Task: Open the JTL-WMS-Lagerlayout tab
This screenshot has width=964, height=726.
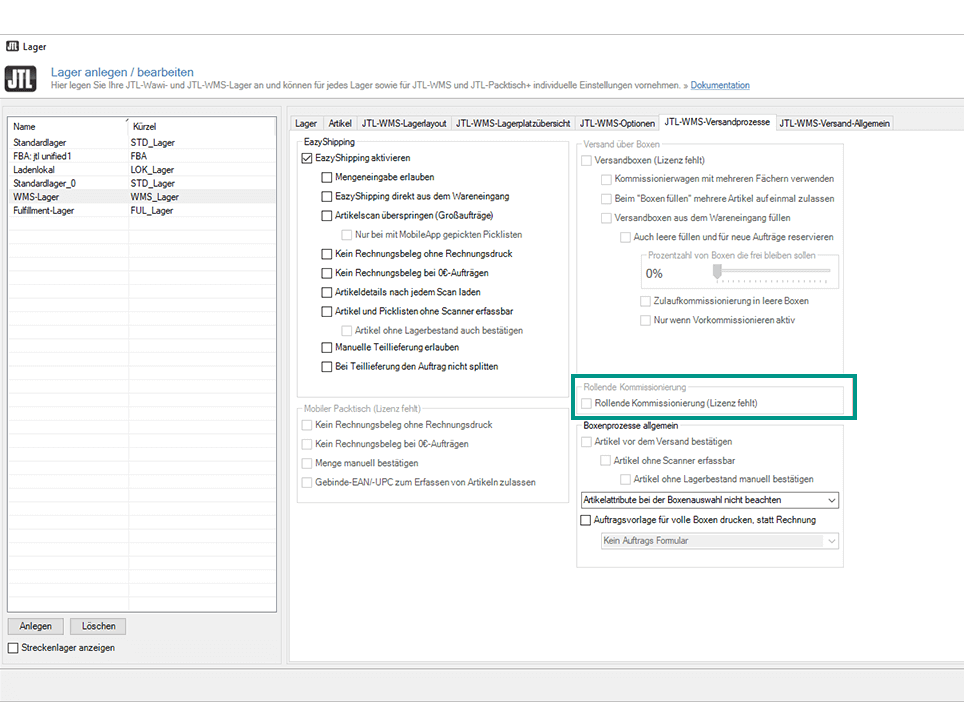Action: 404,123
